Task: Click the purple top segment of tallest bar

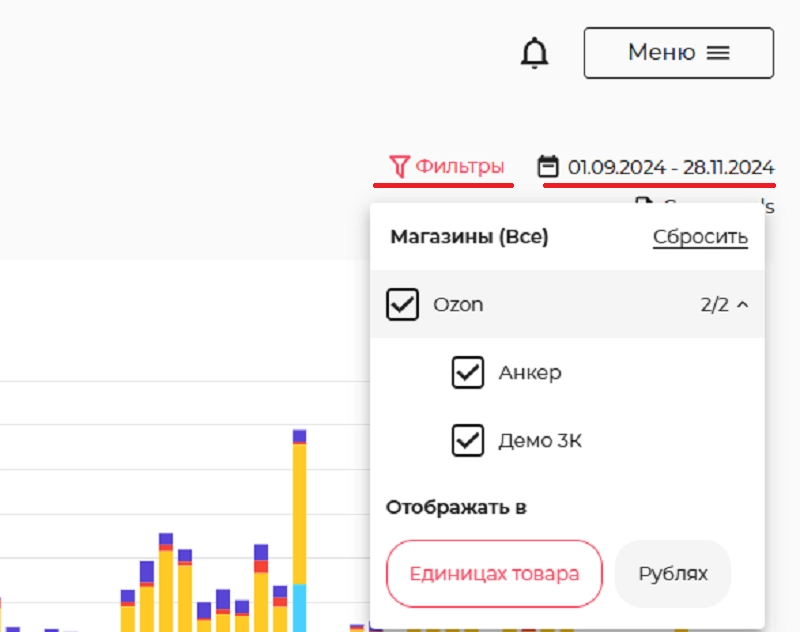Action: (x=299, y=435)
